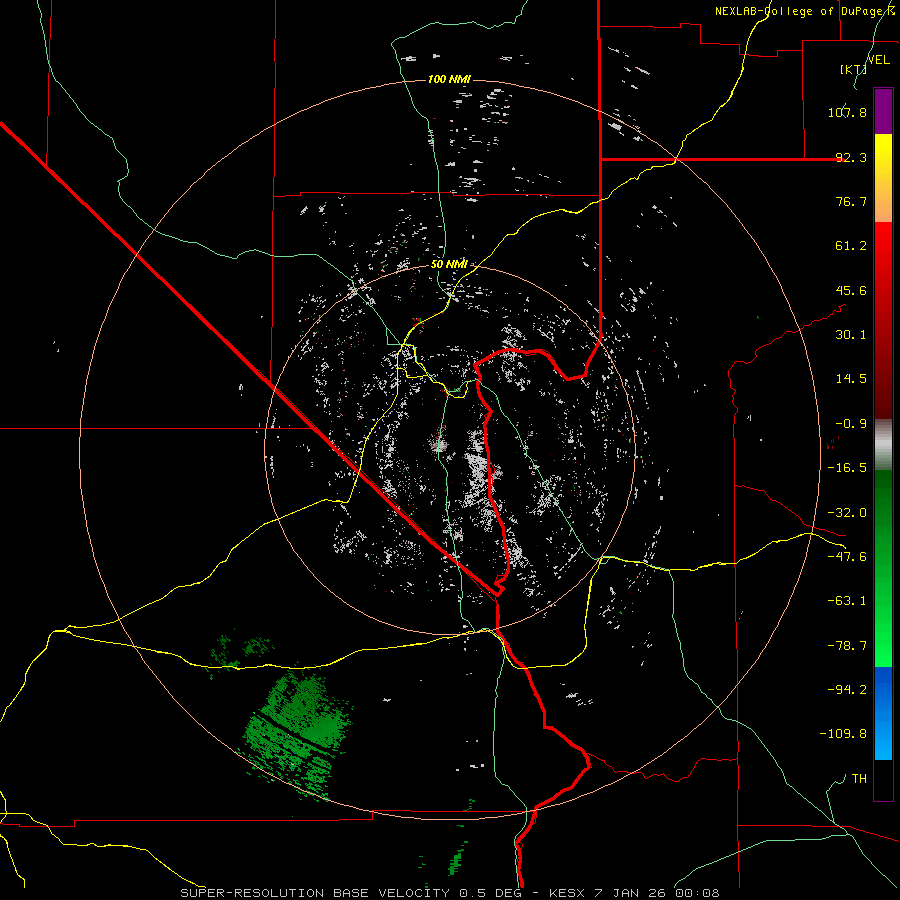Click the 92.3 velocity scale value

pyautogui.click(x=851, y=157)
